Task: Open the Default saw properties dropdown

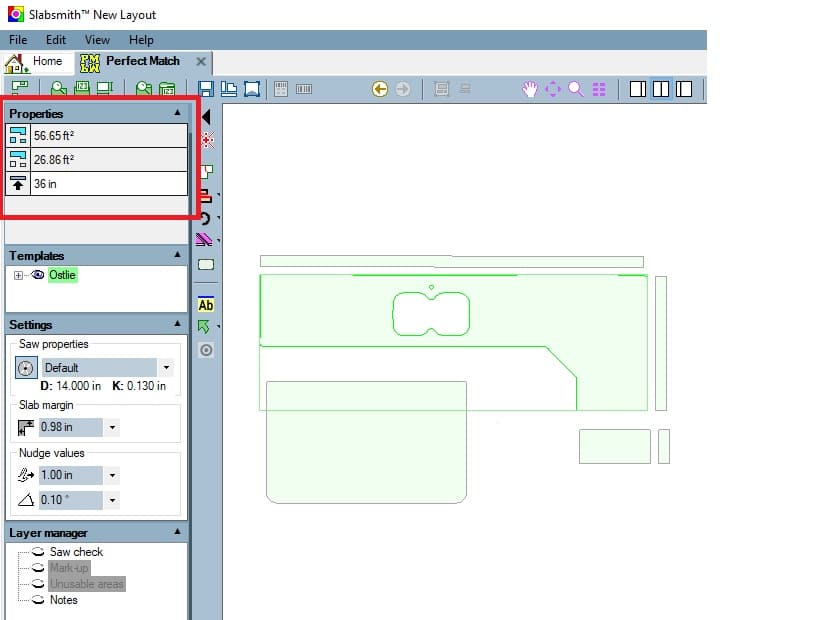Action: 167,368
